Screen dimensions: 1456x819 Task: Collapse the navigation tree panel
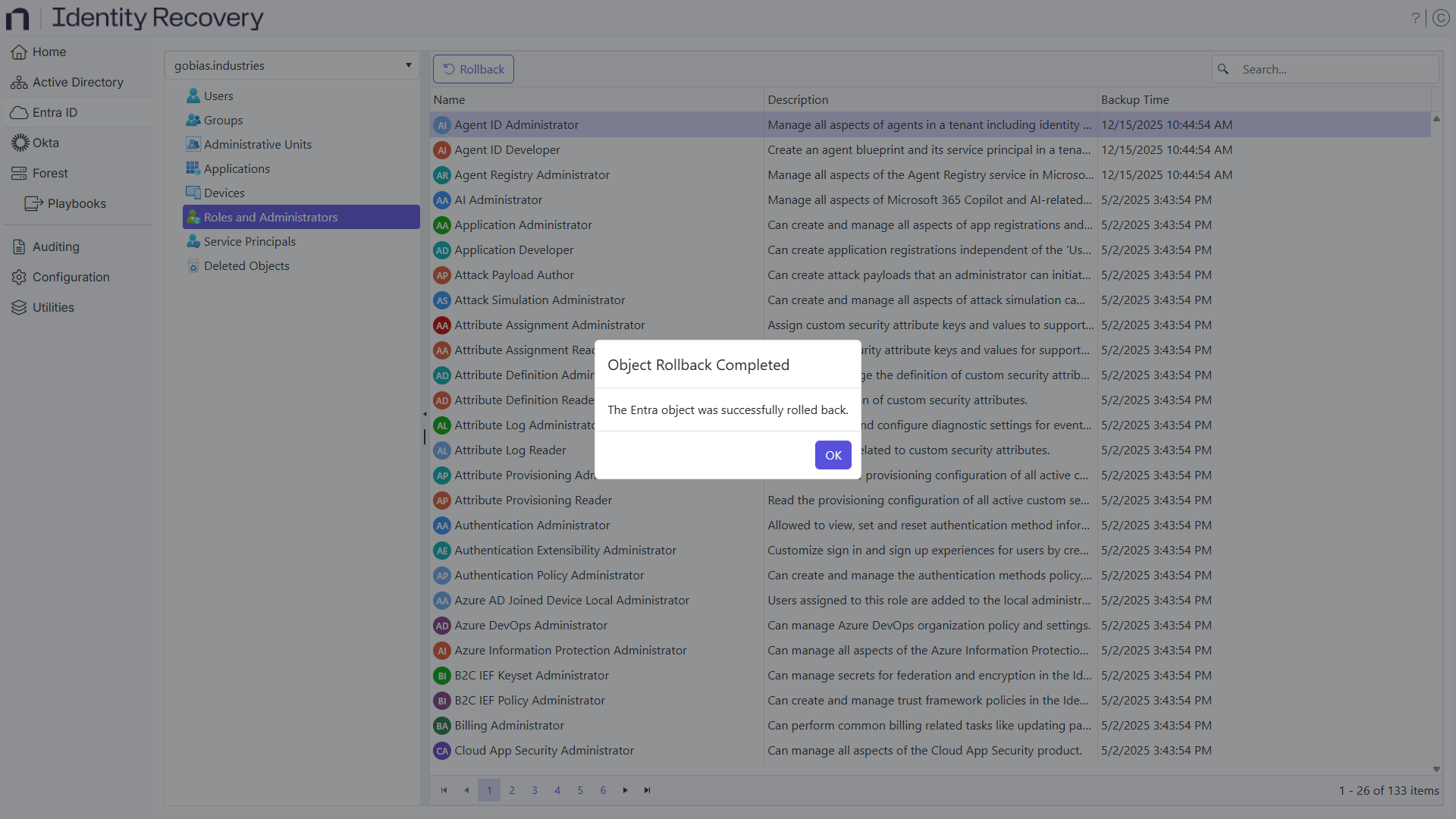click(x=425, y=414)
